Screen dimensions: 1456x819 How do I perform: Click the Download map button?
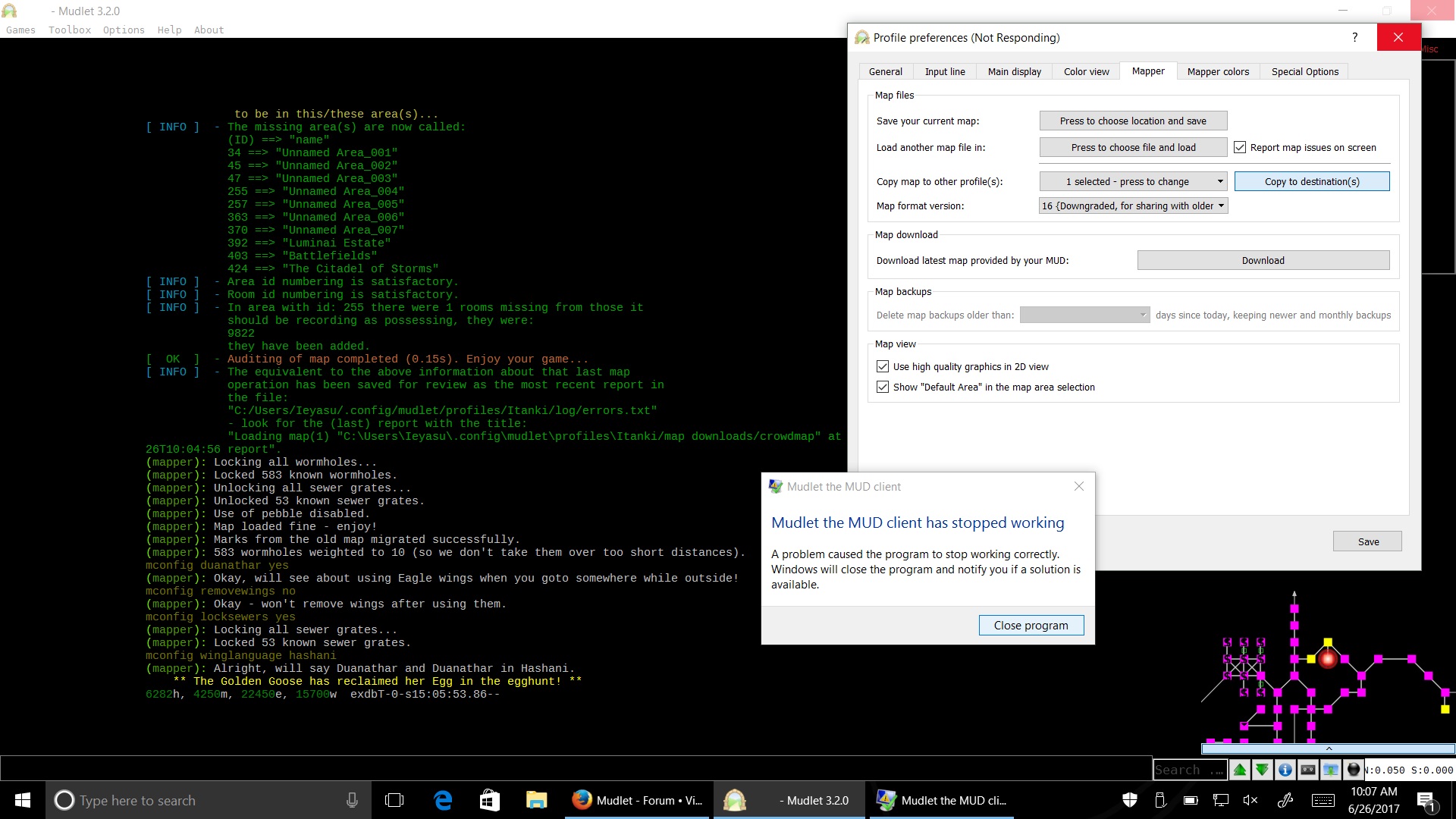click(x=1263, y=260)
